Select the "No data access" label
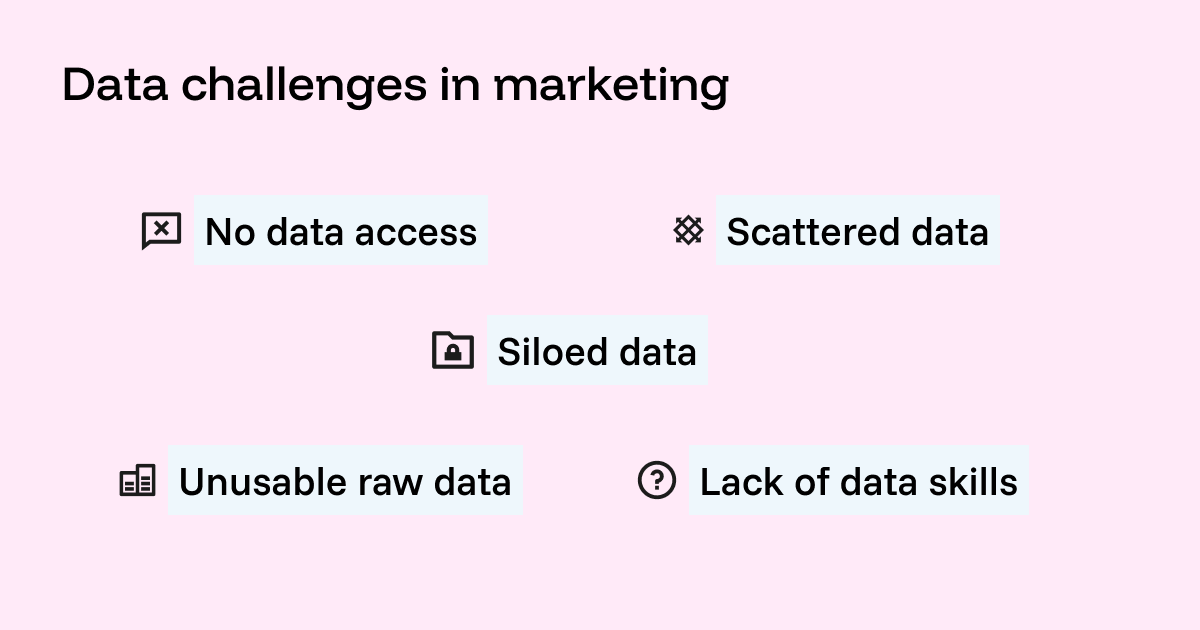 pos(341,232)
